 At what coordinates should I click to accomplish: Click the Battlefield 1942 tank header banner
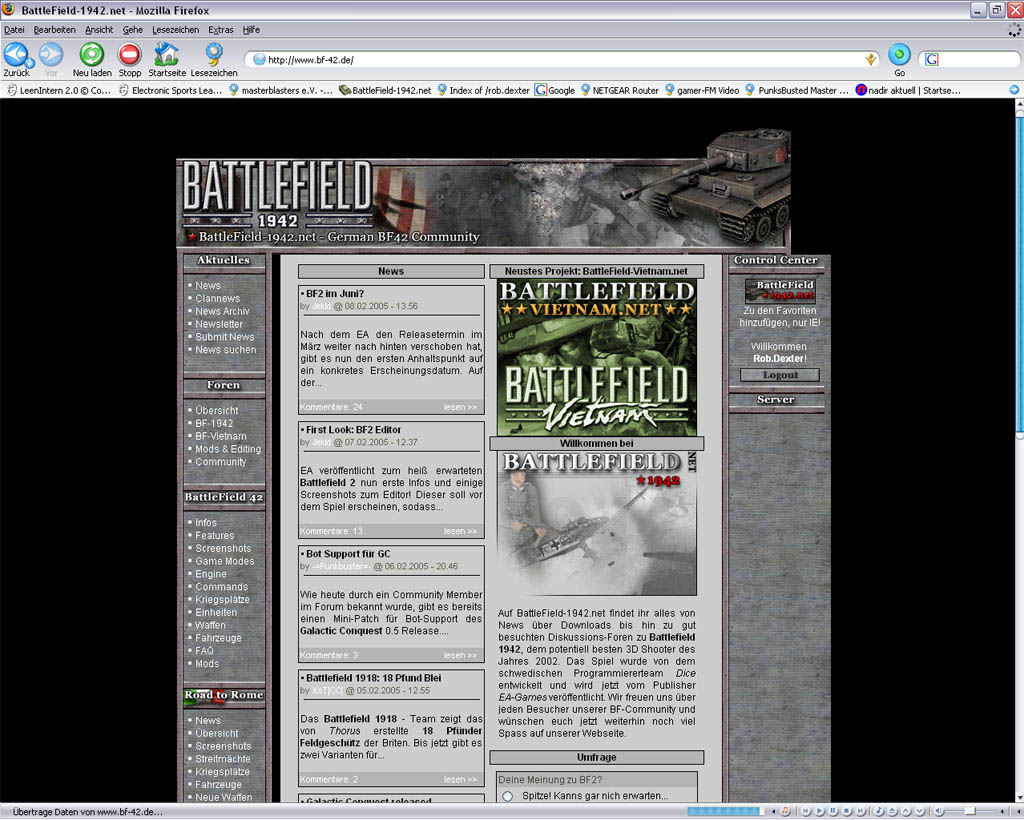click(483, 191)
